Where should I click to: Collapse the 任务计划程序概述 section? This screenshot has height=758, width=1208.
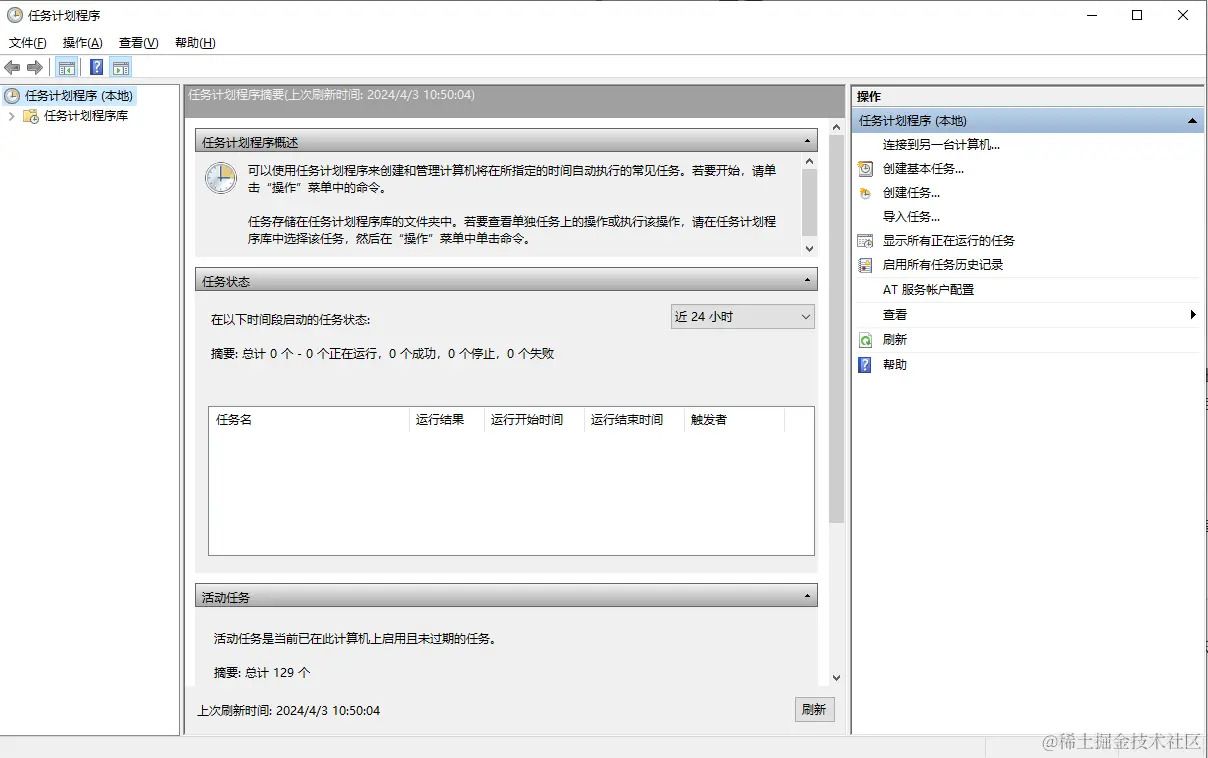810,140
